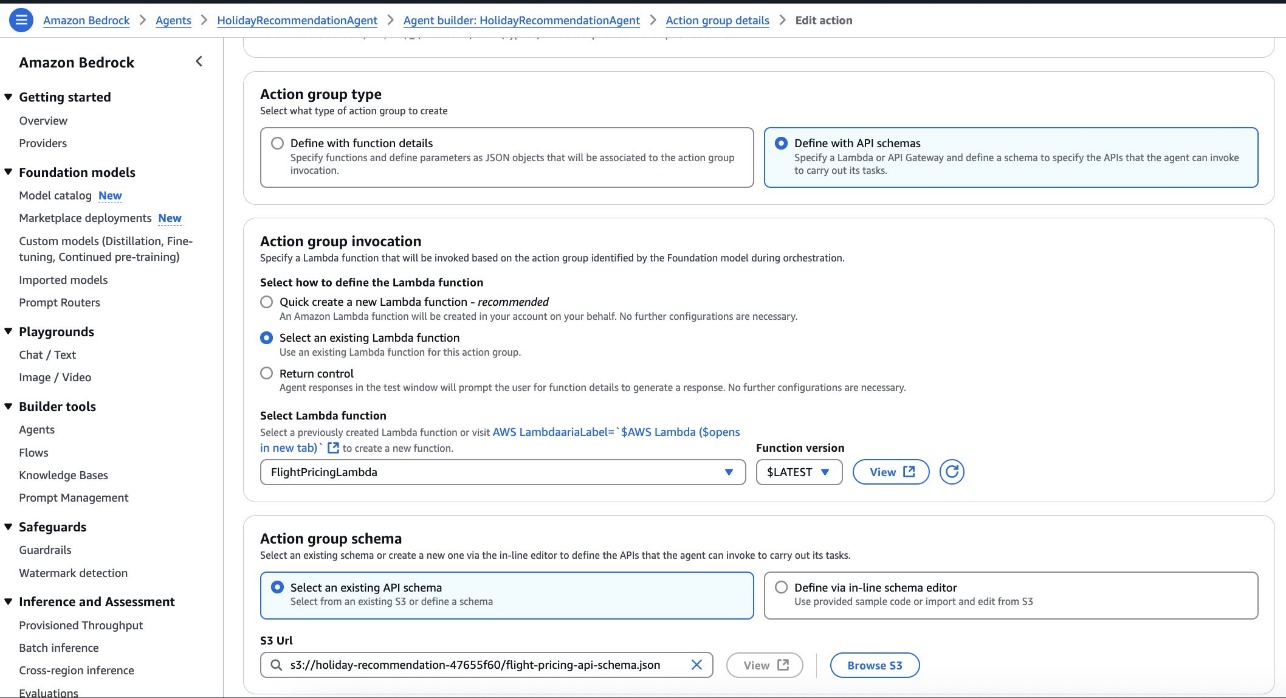1286x698 pixels.
Task: Open Chat / Text playground
Action: tap(47, 355)
